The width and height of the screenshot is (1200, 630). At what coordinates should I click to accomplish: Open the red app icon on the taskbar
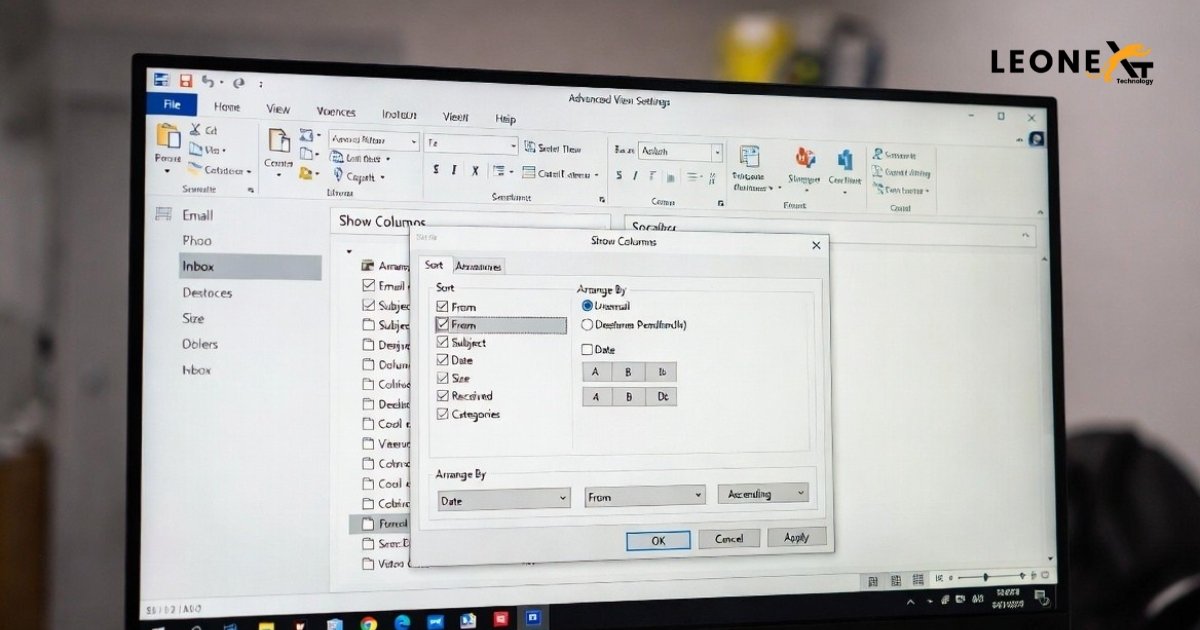[x=501, y=620]
